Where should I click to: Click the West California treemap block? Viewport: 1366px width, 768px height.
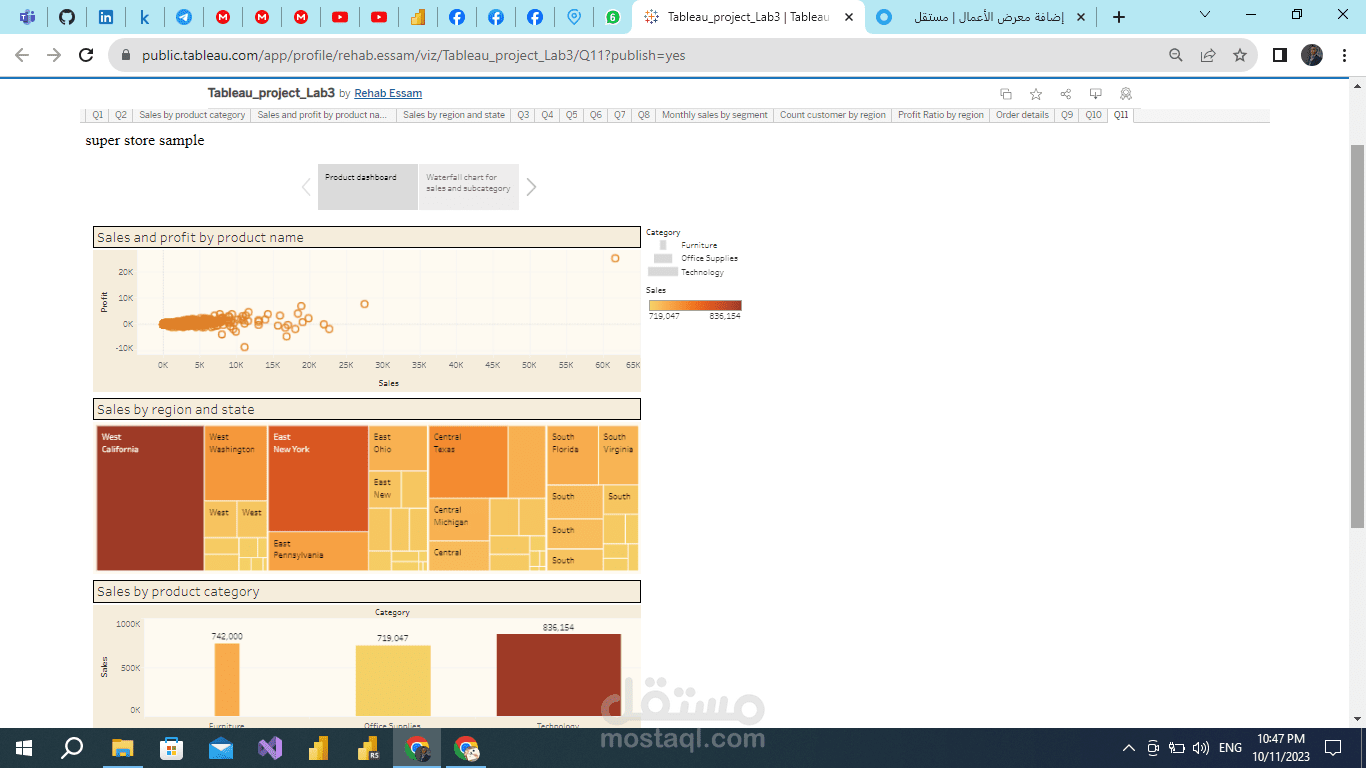150,498
